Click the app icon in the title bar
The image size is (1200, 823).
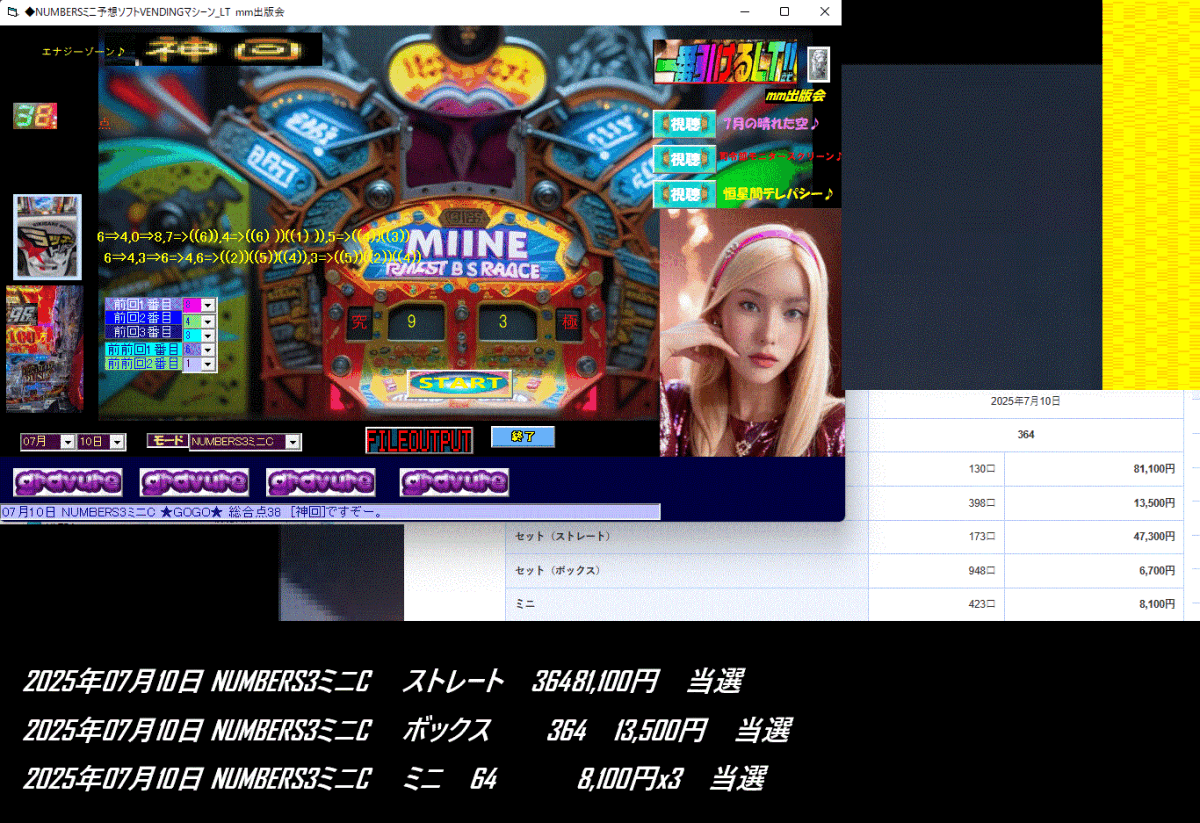(13, 12)
